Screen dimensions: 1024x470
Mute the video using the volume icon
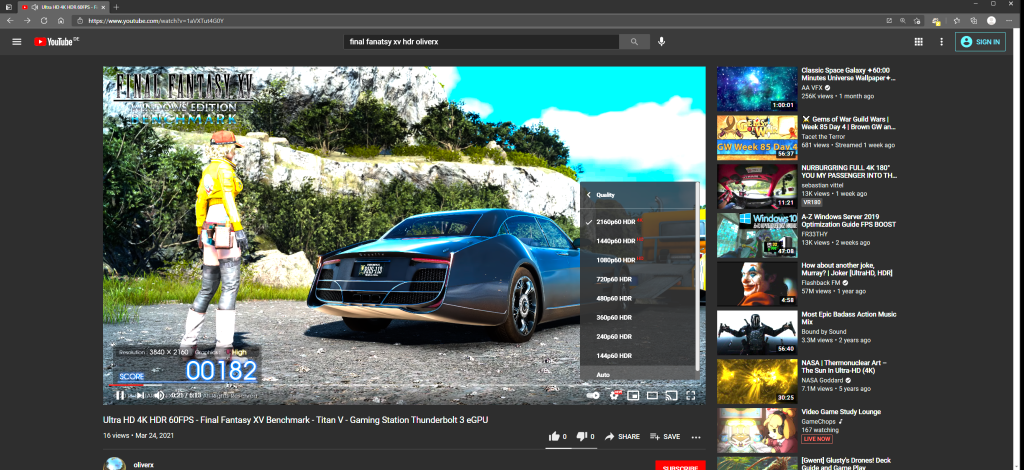click(159, 396)
